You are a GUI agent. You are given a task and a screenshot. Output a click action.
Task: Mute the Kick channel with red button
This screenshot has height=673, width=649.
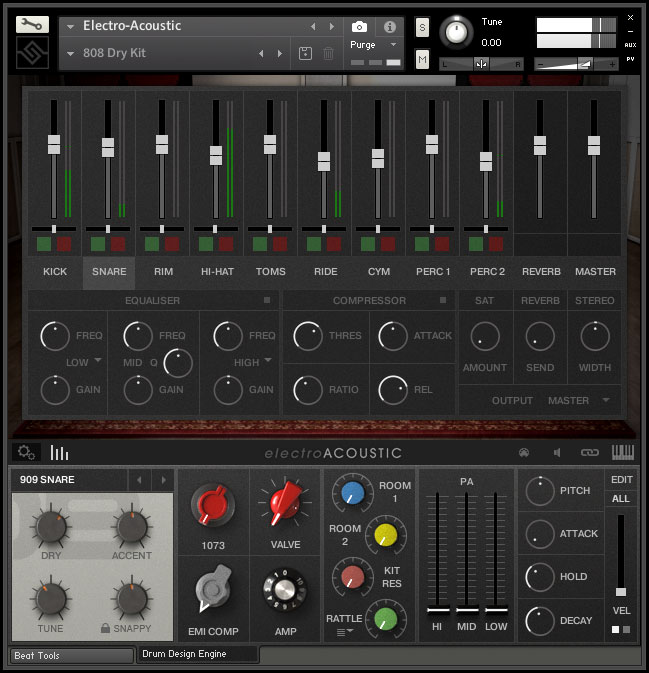(x=65, y=244)
